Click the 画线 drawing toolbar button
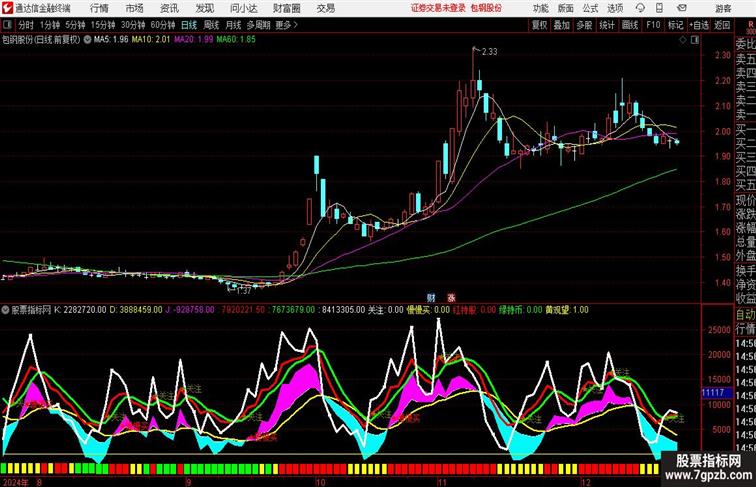756x487 pixels. tap(630, 25)
